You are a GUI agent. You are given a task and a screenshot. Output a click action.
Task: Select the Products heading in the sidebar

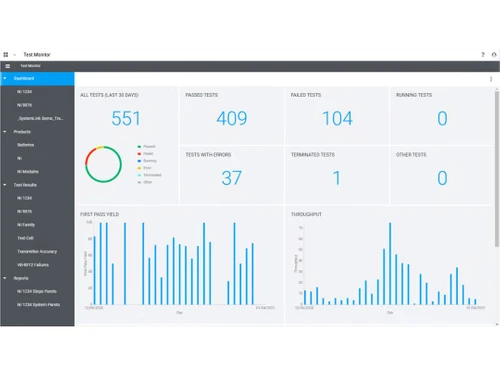[22, 132]
